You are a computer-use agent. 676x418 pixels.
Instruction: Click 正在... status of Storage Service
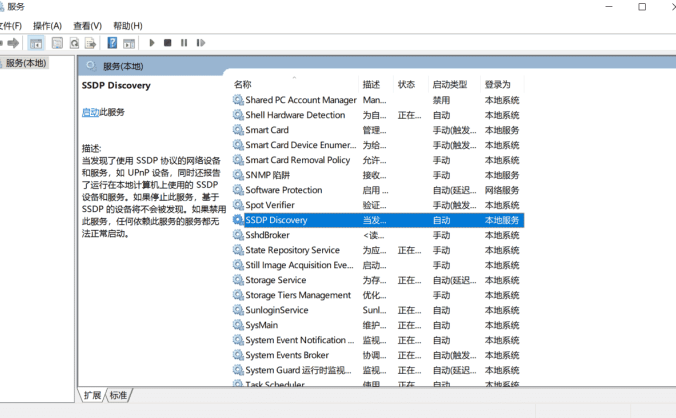coord(409,280)
